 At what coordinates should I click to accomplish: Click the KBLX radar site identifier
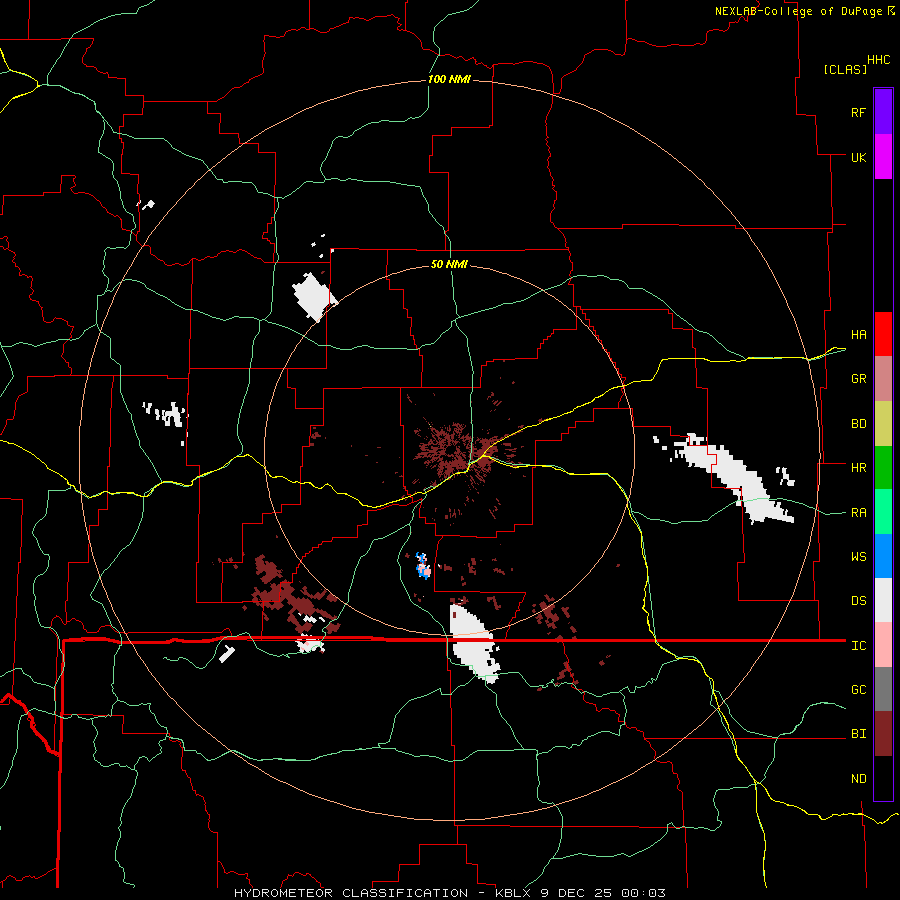tap(515, 893)
